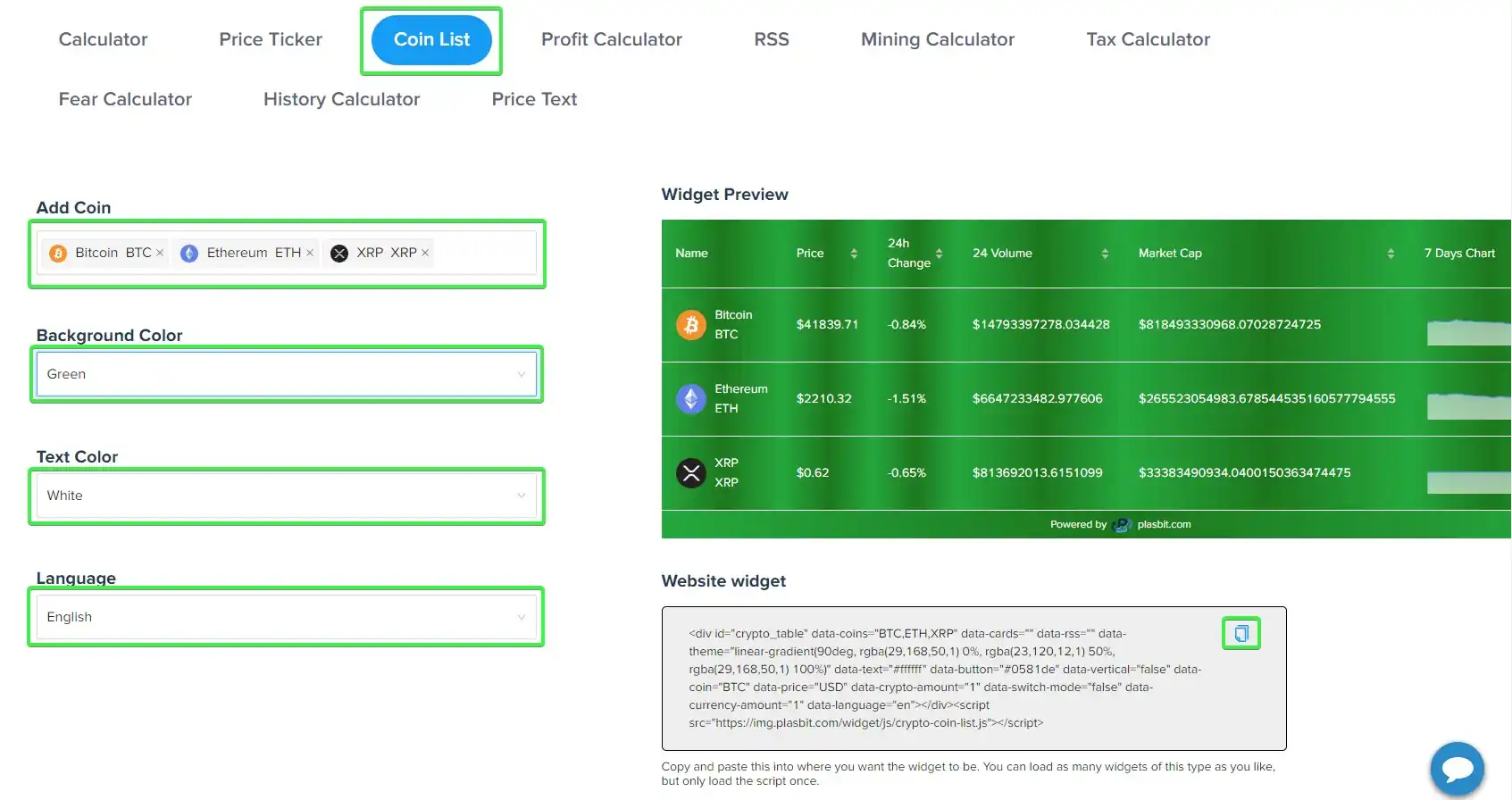Open the Language dropdown

tap(287, 617)
